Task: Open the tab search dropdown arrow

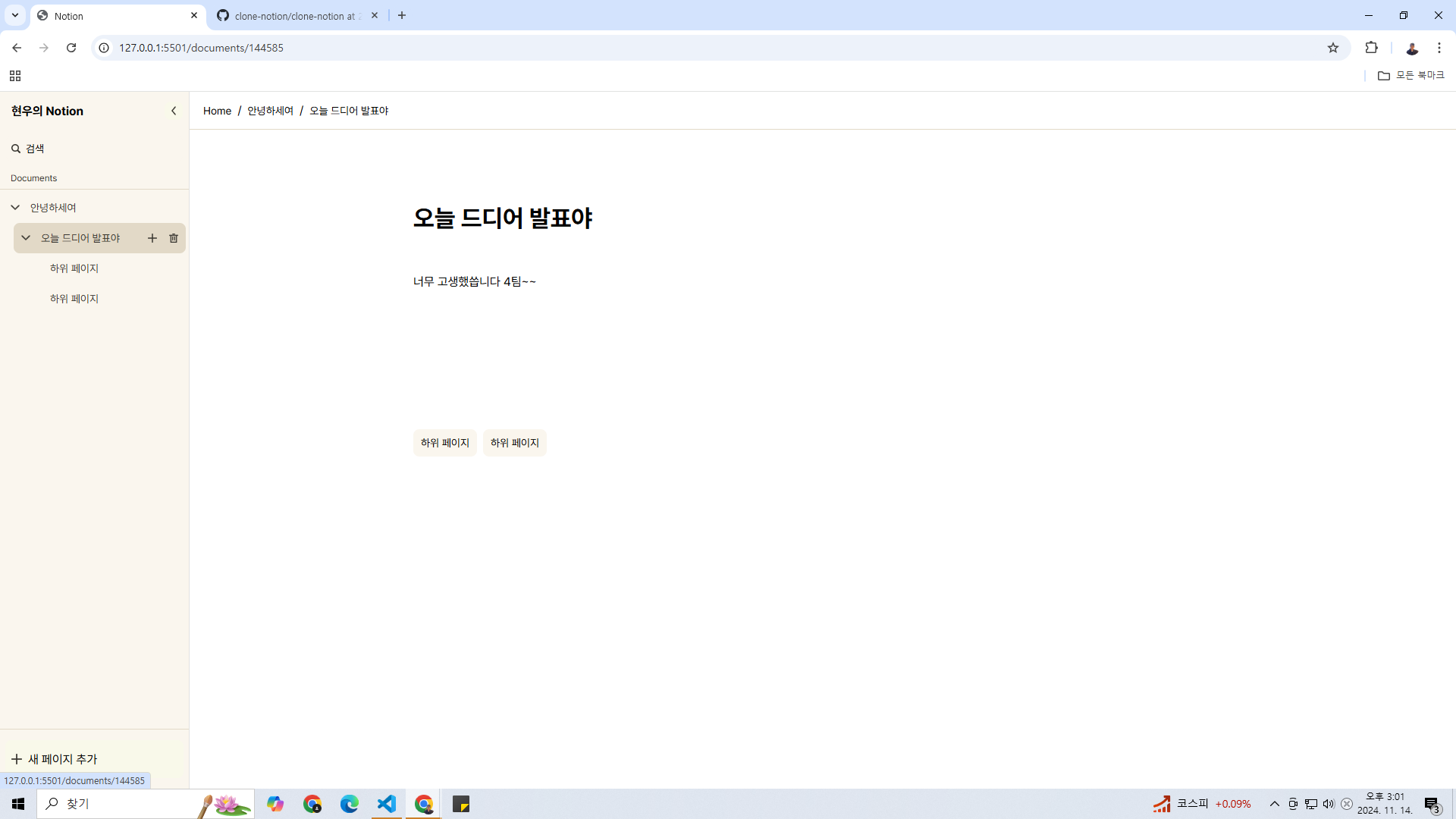Action: (15, 15)
